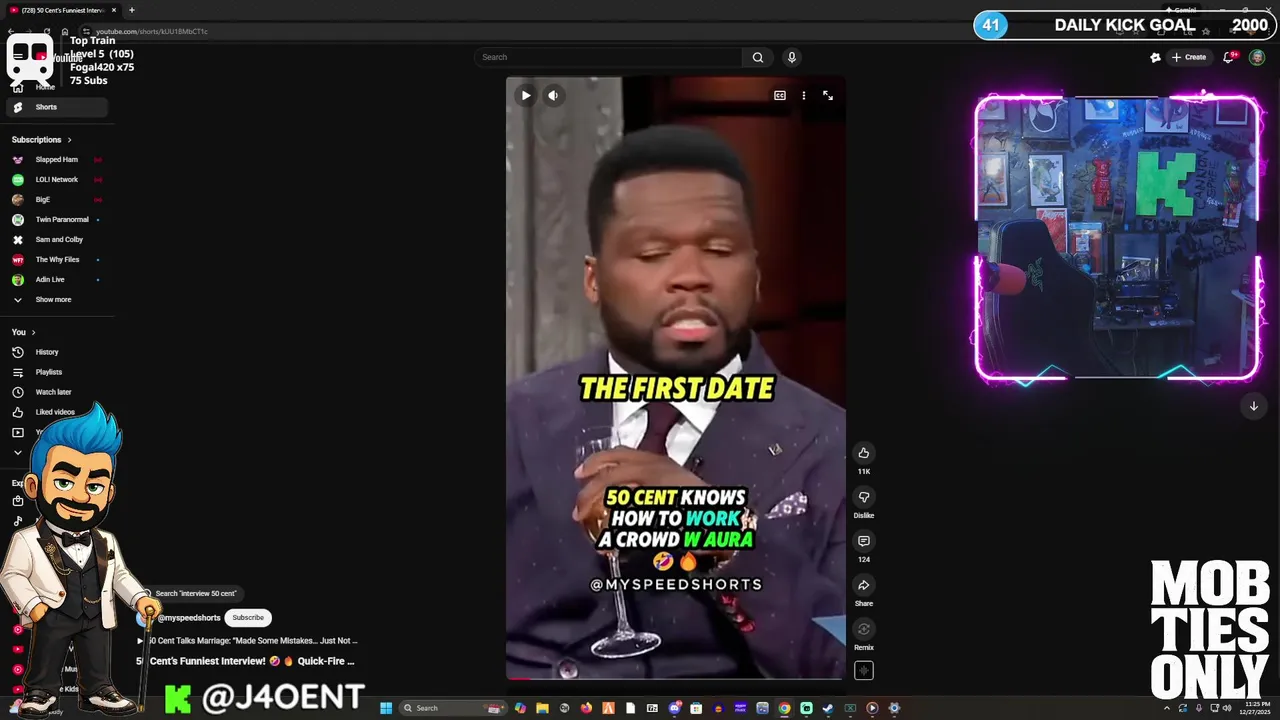Image resolution: width=1280 pixels, height=720 pixels.
Task: Open the sound thumbnail below Remix
Action: coord(864,671)
